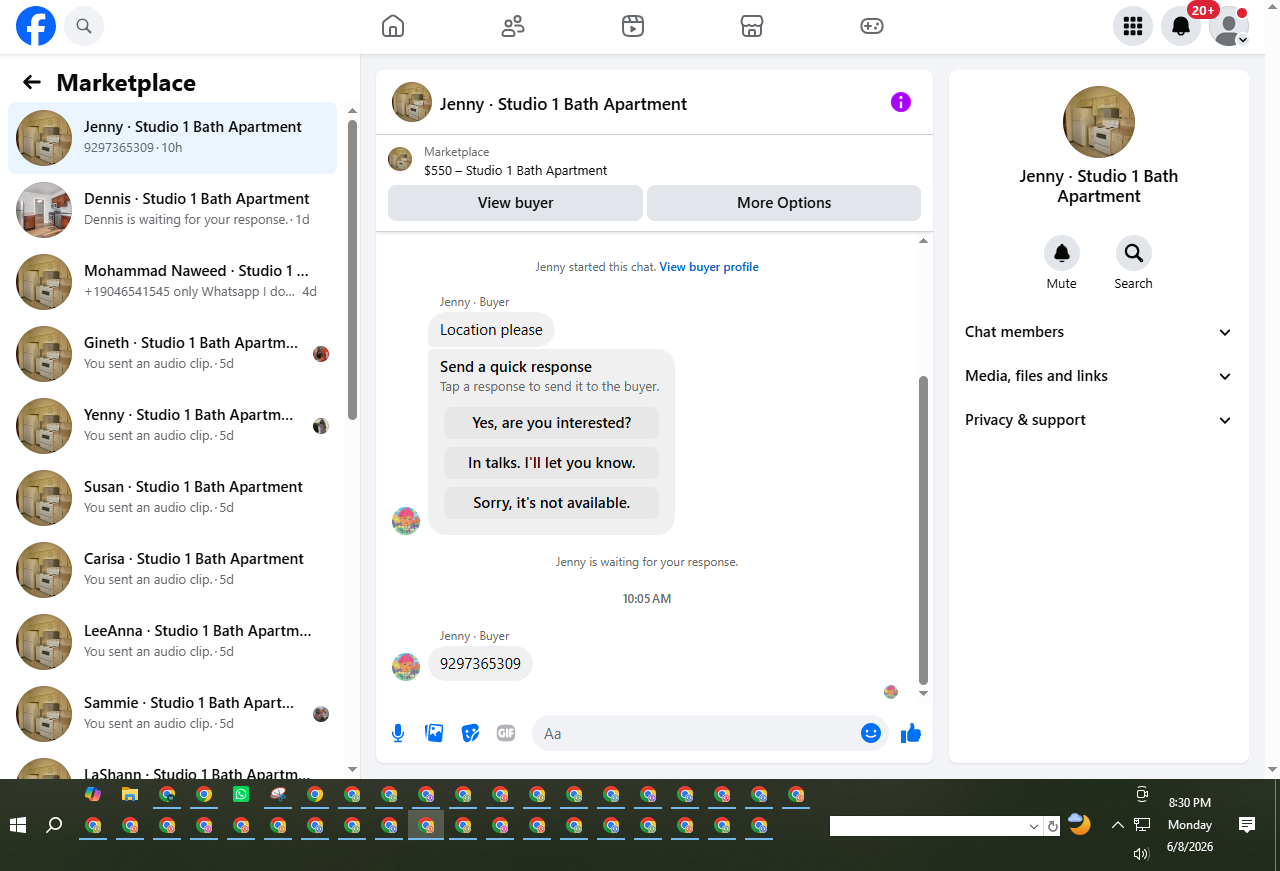Open WhatsApp from the taskbar
The image size is (1280, 871).
[x=241, y=795]
